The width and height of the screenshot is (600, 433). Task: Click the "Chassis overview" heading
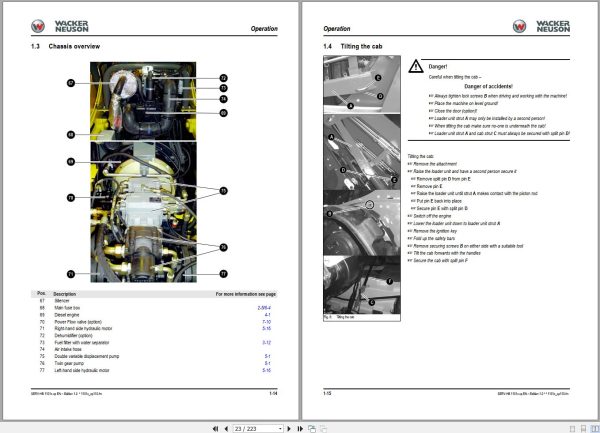click(x=74, y=46)
